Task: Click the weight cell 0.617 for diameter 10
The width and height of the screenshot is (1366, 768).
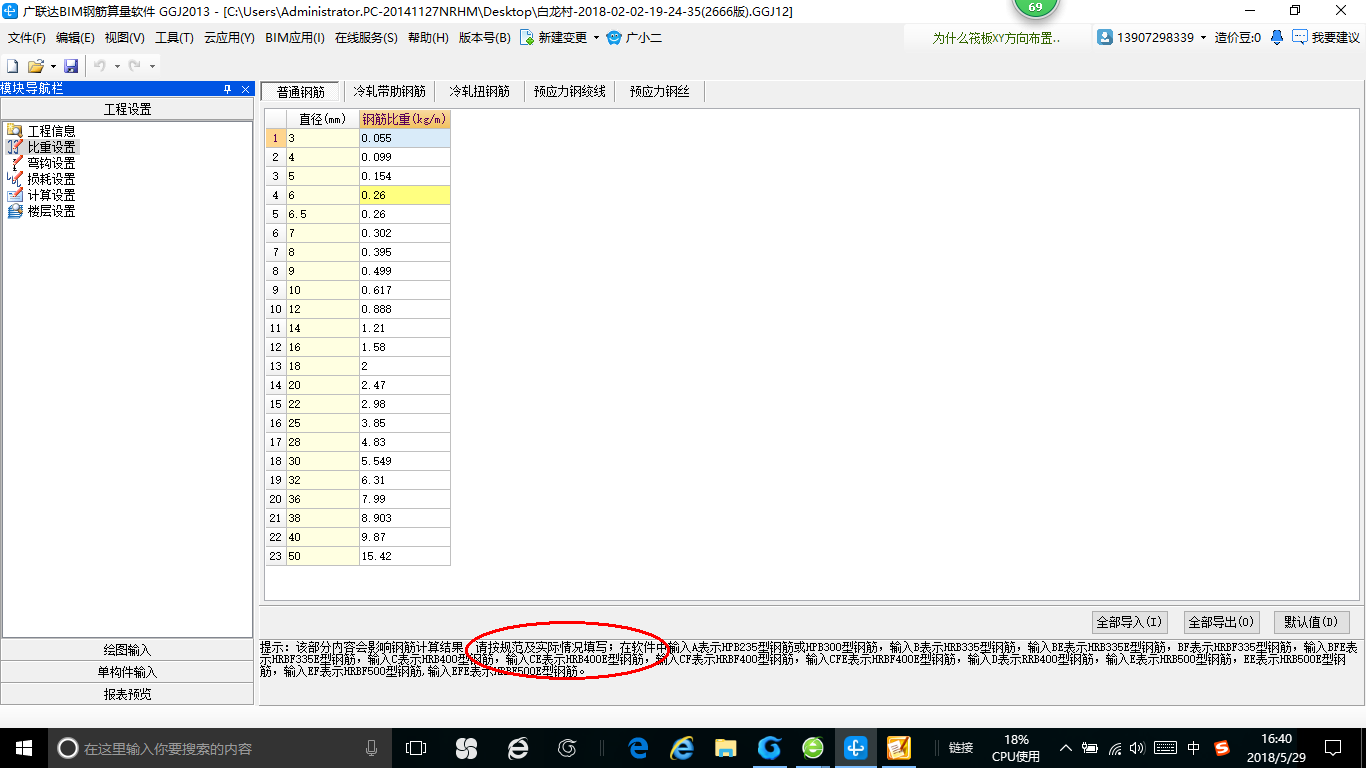Action: tap(405, 290)
